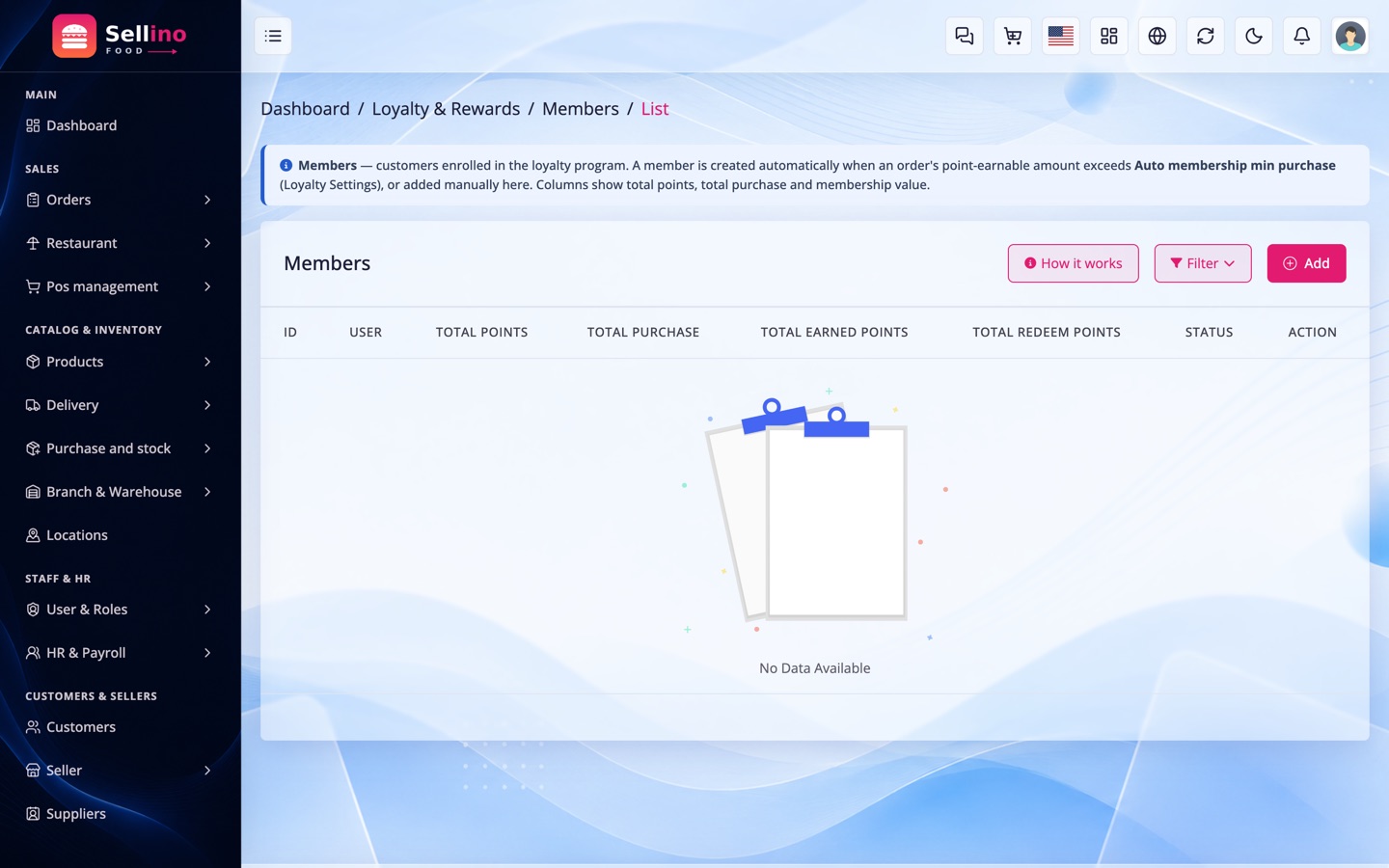Open the user profile avatar
This screenshot has width=1389, height=868.
(1350, 36)
